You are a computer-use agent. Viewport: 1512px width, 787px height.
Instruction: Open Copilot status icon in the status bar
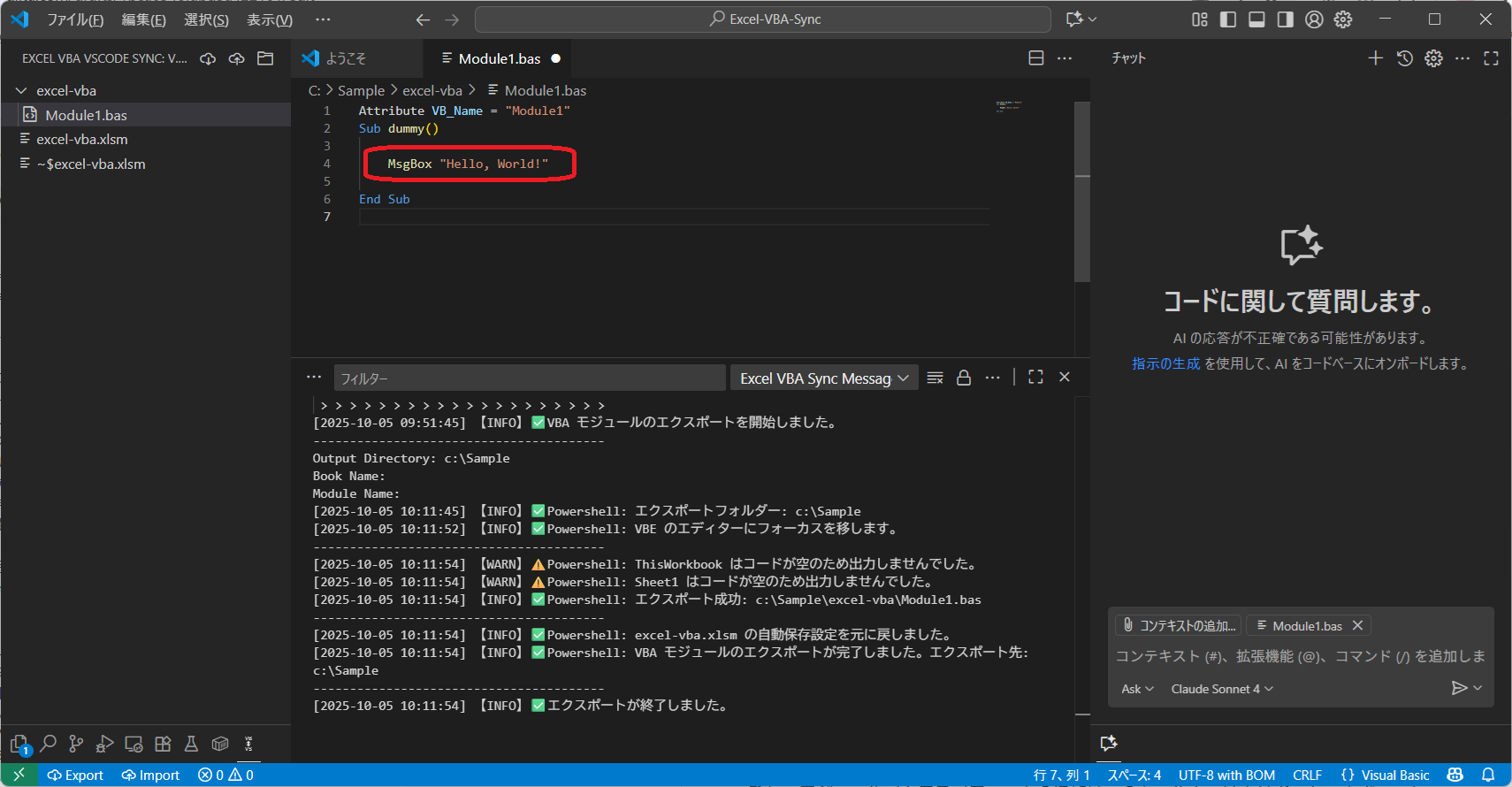click(1455, 775)
